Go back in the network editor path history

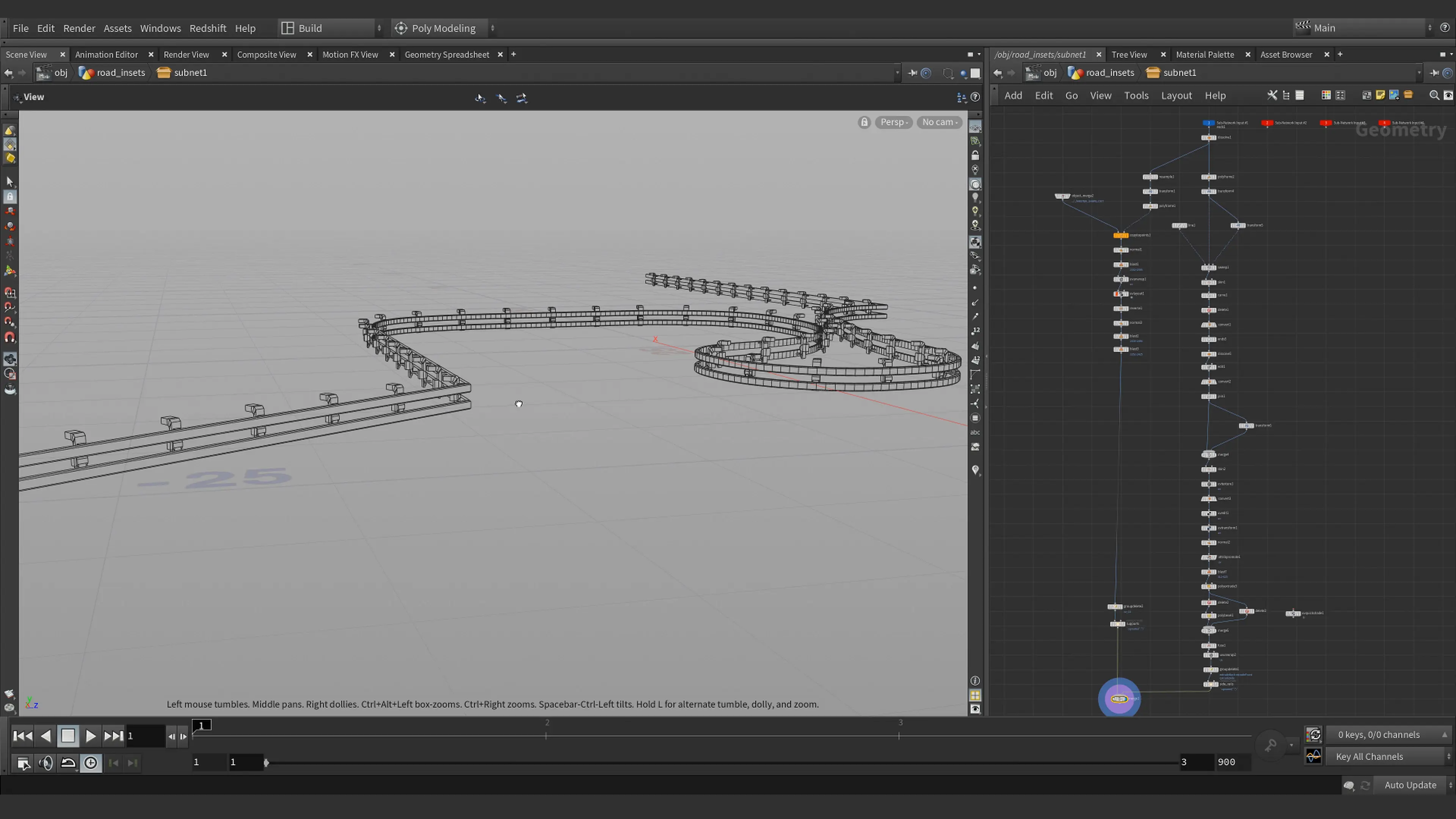click(998, 72)
